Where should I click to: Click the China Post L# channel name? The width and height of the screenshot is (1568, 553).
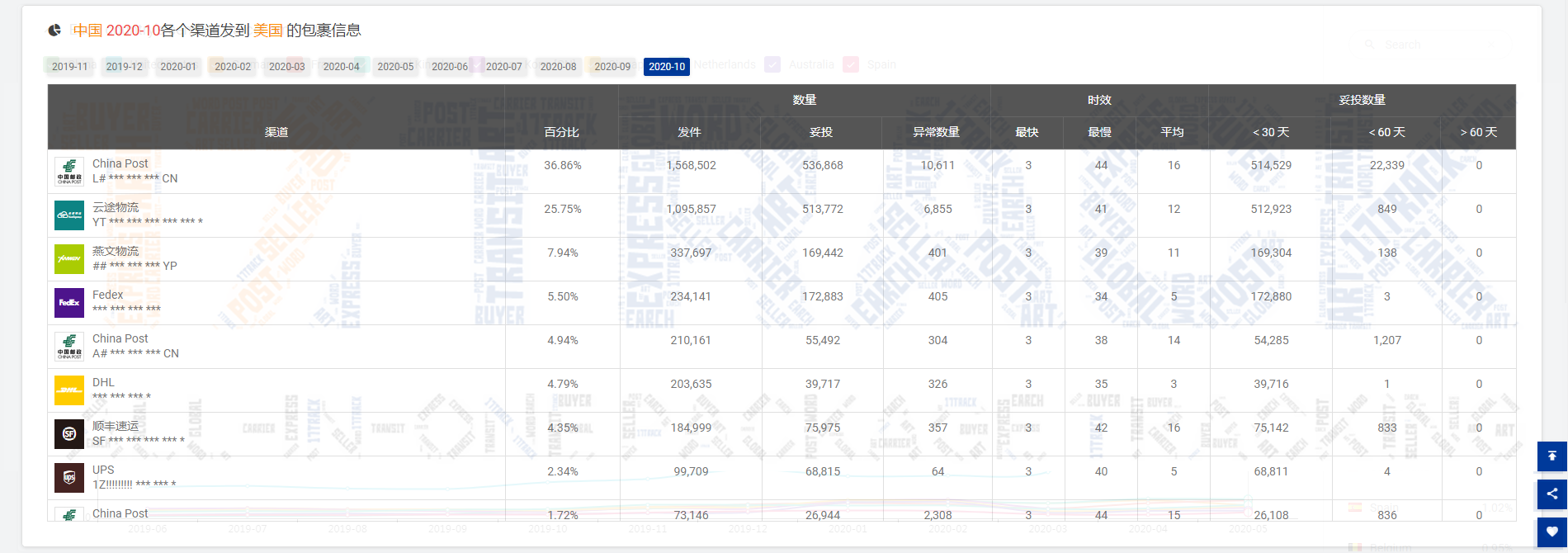point(120,163)
